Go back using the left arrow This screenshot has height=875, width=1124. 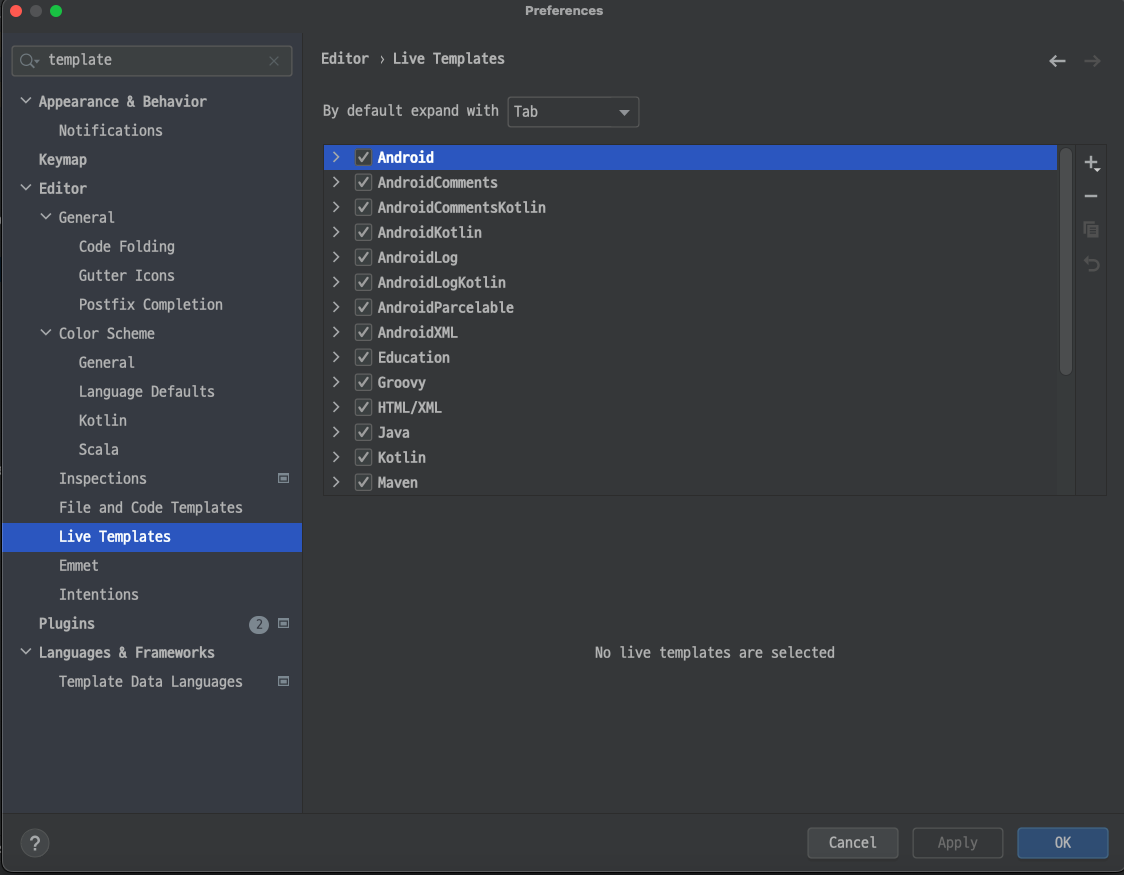click(1057, 61)
